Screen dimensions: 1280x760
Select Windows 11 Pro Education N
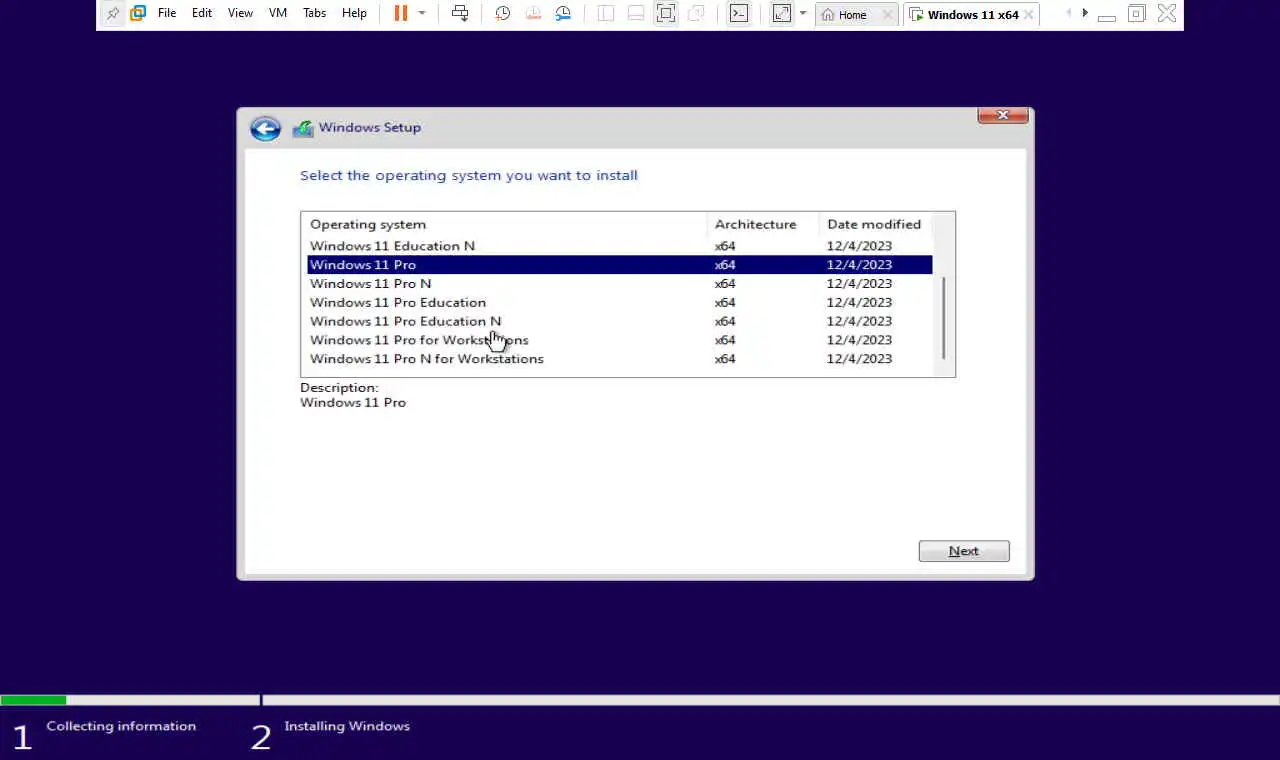point(620,322)
